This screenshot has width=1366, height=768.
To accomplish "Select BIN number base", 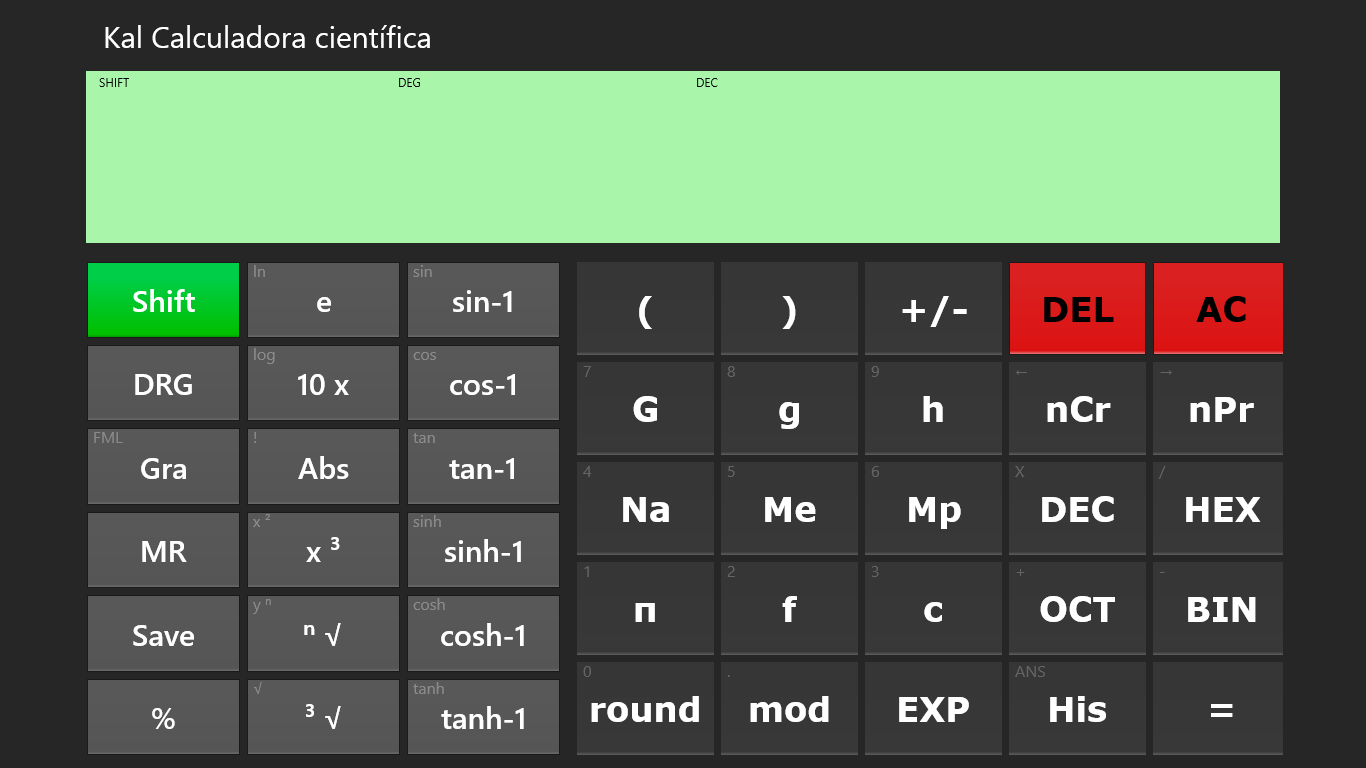I will coord(1221,609).
